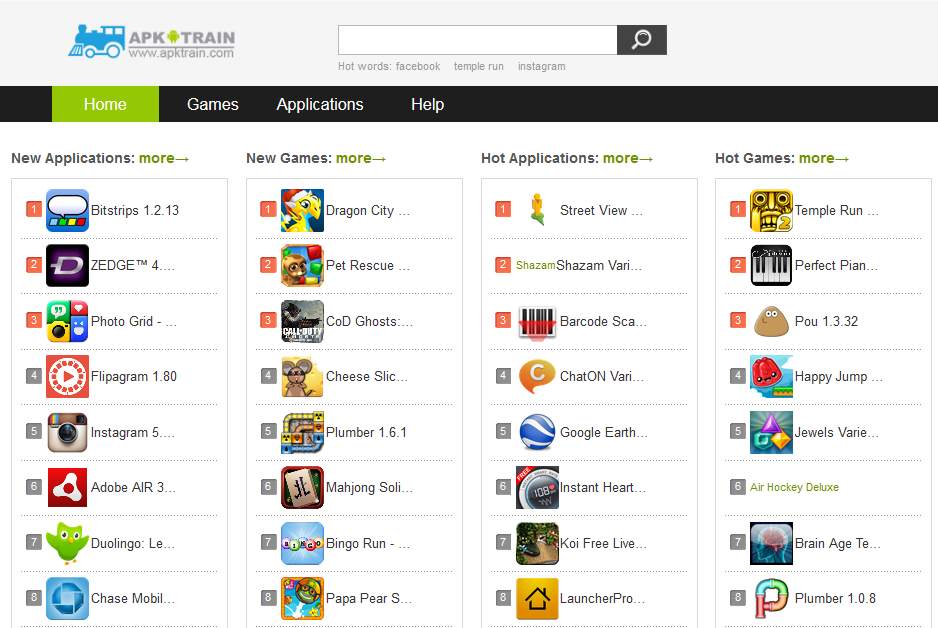Screen dimensions: 938x628
Task: Click the search magnifier button
Action: point(642,40)
